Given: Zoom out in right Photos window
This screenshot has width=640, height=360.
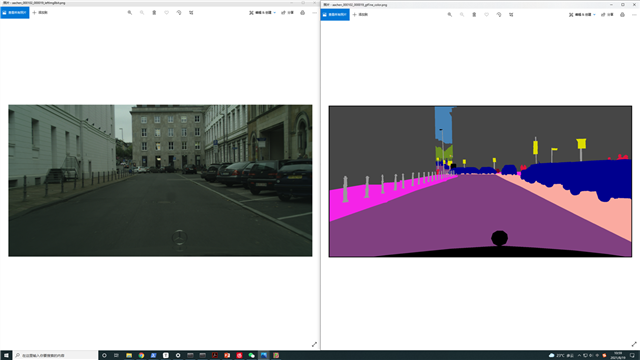Looking at the screenshot, I should 462,14.
